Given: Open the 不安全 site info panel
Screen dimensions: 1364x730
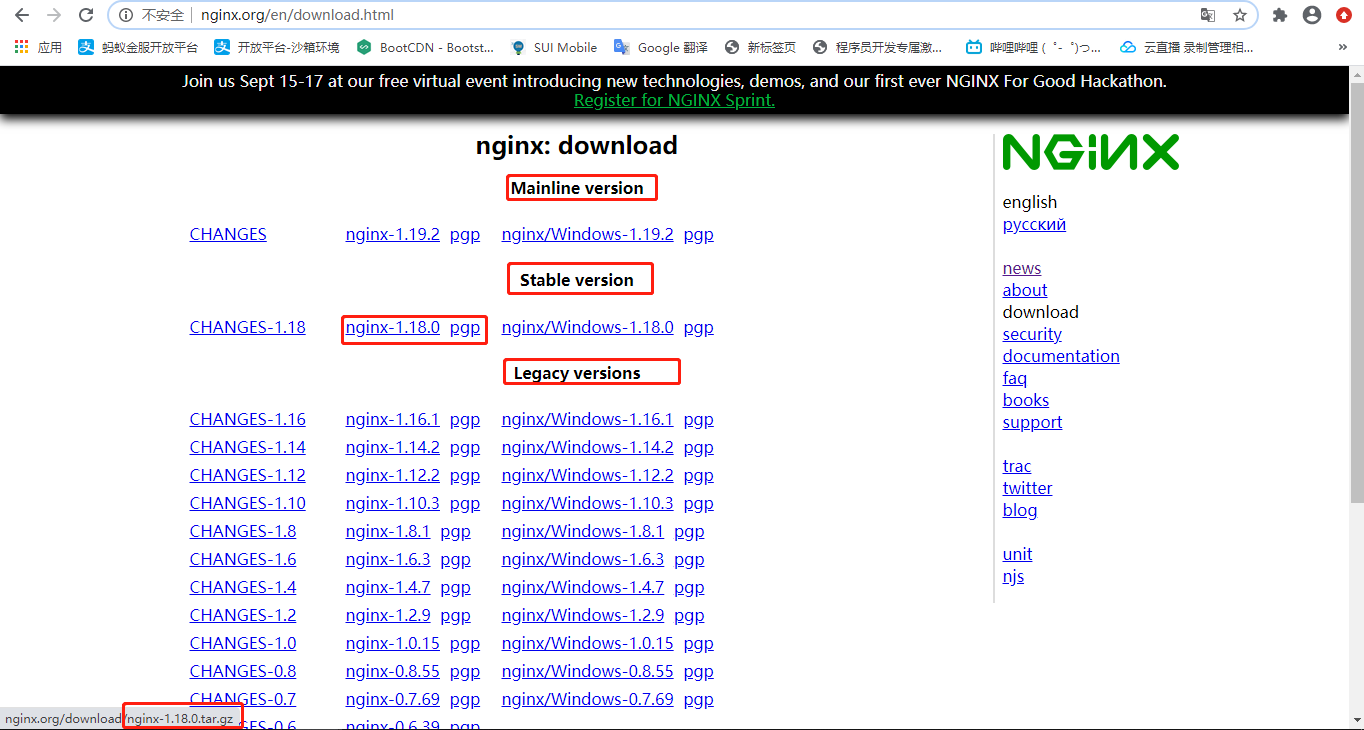Looking at the screenshot, I should coord(125,15).
